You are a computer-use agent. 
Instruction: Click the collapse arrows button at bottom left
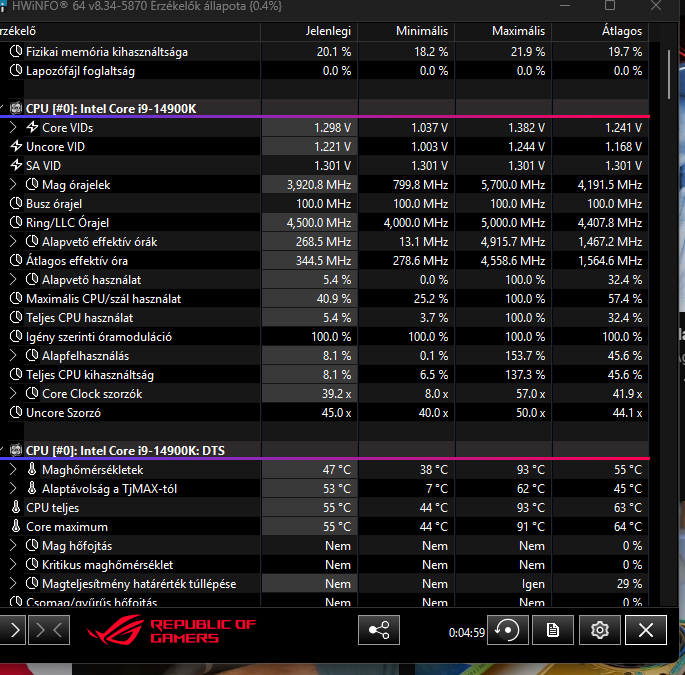(x=49, y=630)
